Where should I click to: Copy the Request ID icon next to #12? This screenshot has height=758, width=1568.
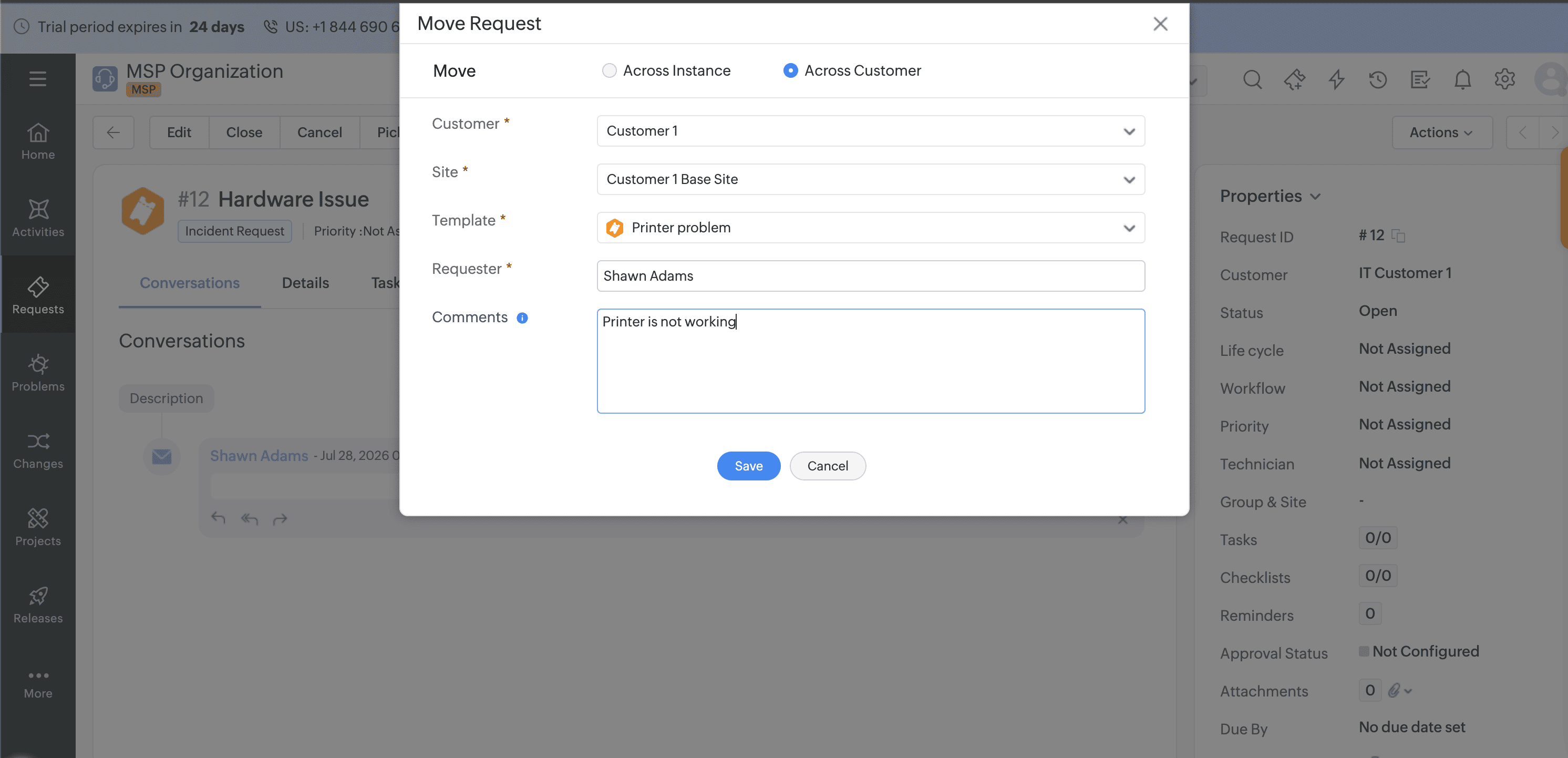point(1398,235)
